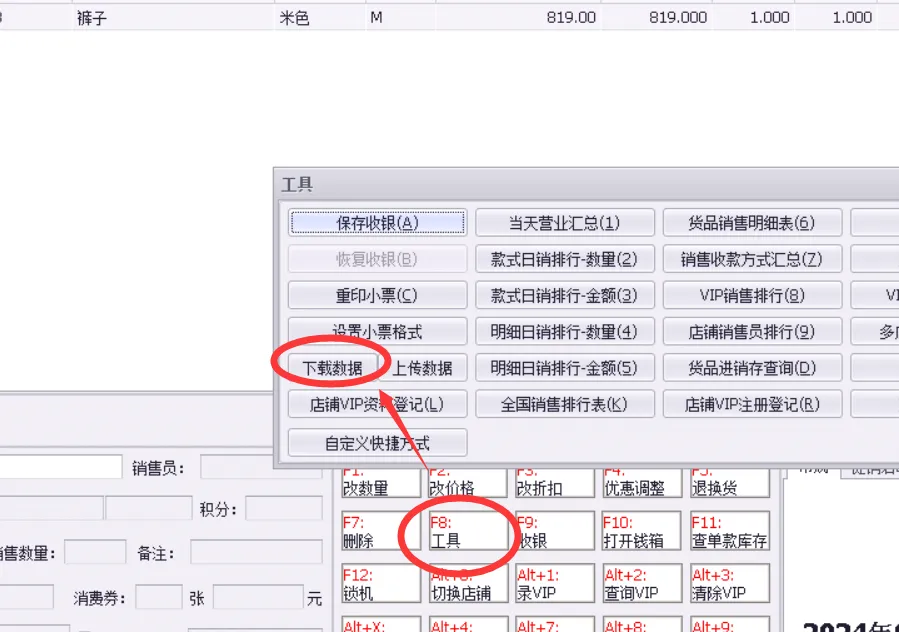Screen dimensions: 899x632
Task: Click 重印小票(C) to reprint receipt
Action: tap(377, 295)
